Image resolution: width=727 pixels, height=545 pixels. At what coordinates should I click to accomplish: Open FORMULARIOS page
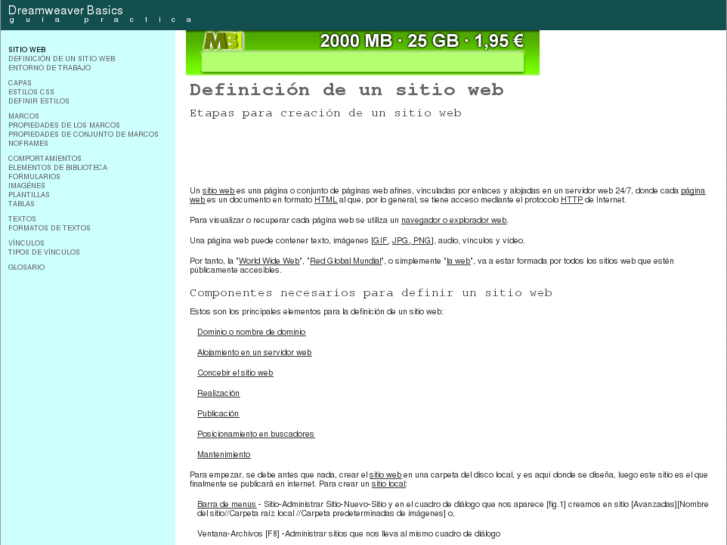34,177
